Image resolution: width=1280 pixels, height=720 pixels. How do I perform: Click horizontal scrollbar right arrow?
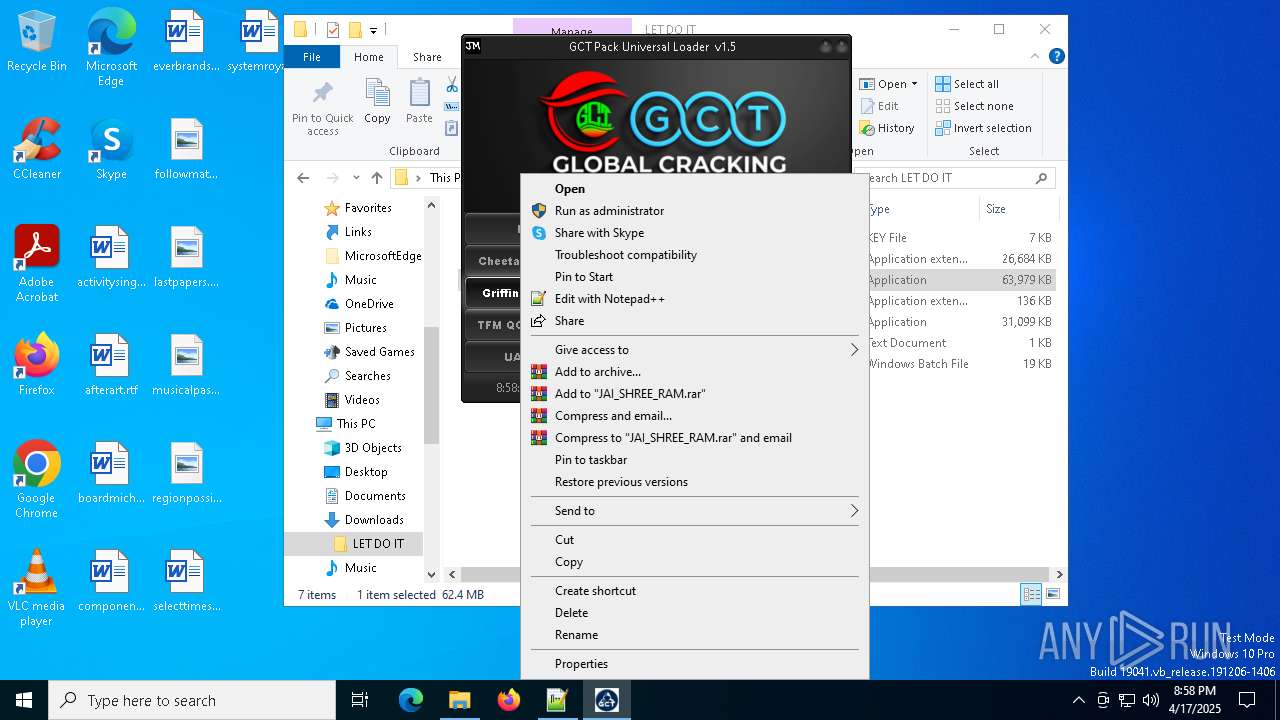1059,574
